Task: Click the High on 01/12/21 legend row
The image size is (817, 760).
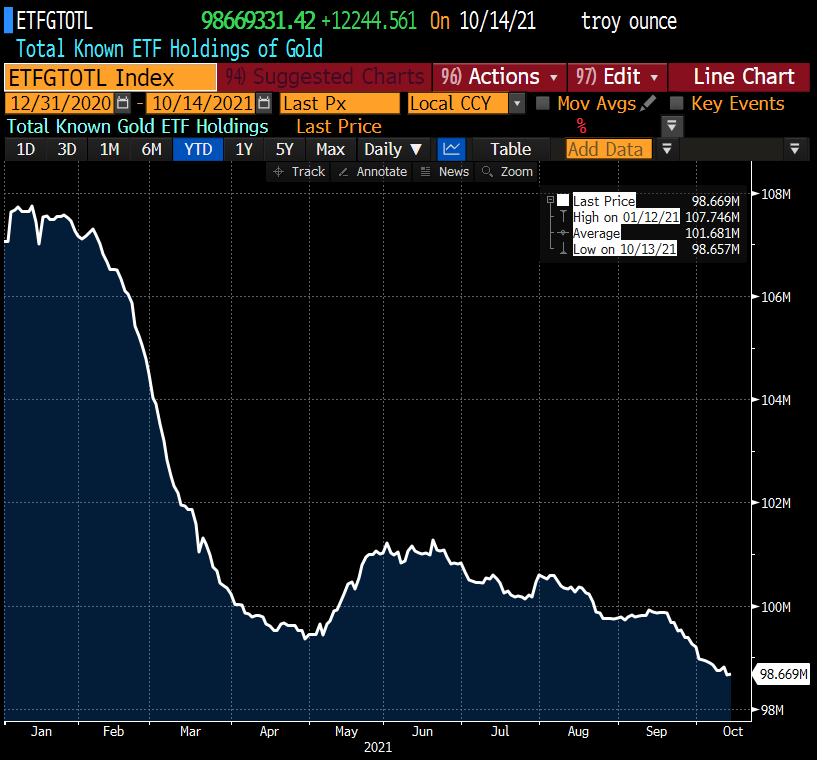Action: pos(626,217)
